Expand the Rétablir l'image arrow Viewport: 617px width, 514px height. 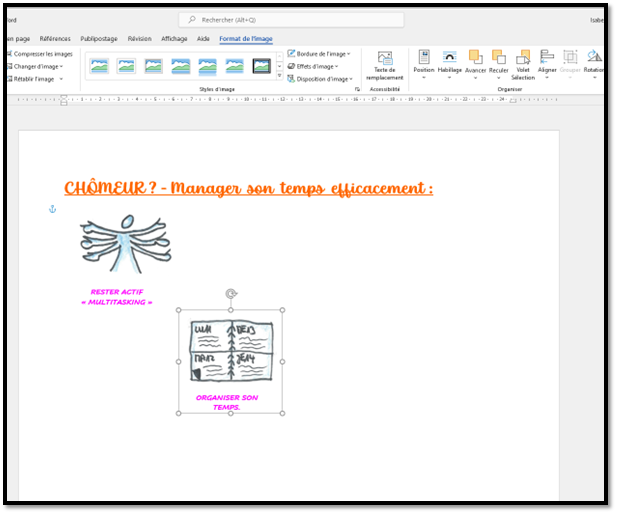pyautogui.click(x=61, y=79)
